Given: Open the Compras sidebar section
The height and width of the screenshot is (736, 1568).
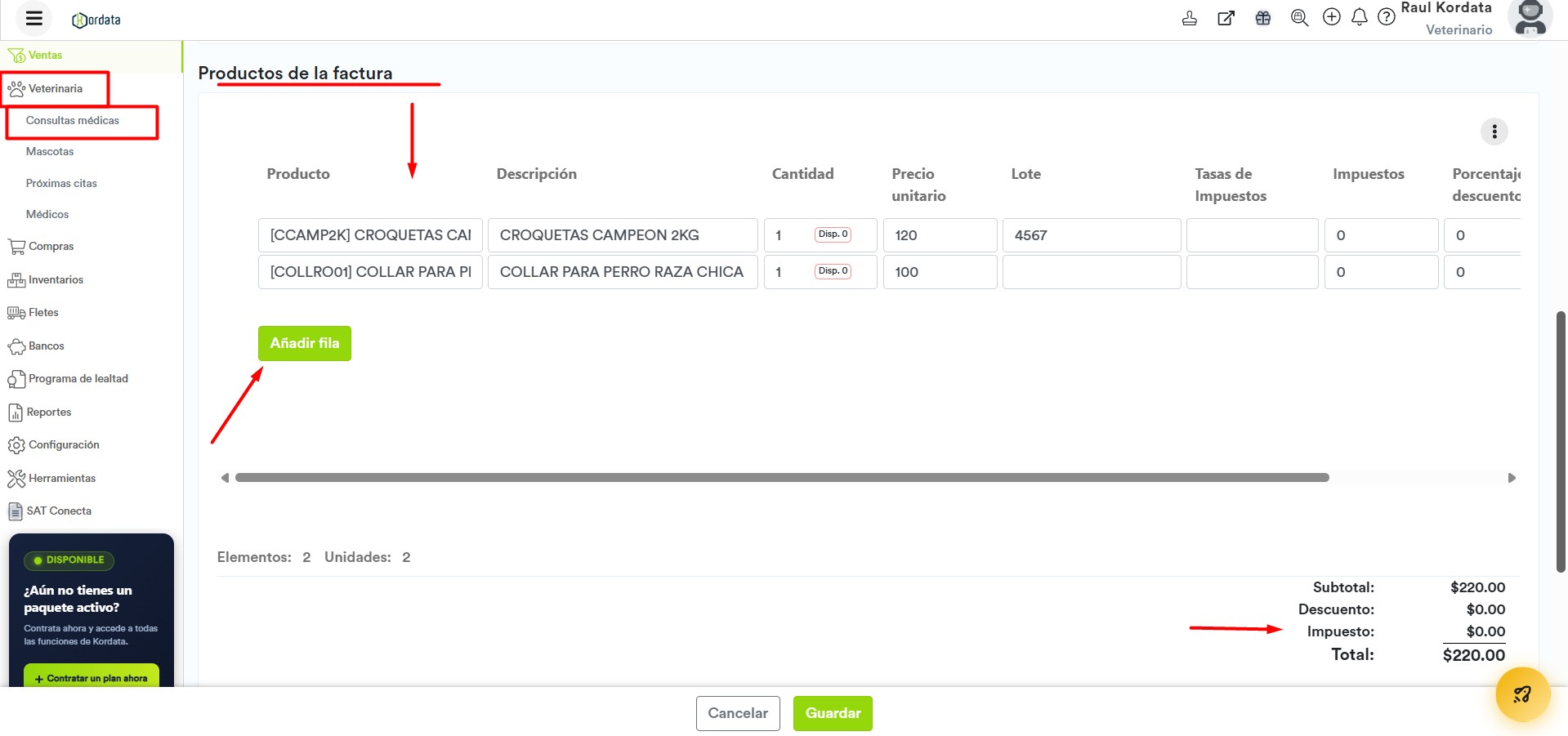Looking at the screenshot, I should pyautogui.click(x=41, y=247).
